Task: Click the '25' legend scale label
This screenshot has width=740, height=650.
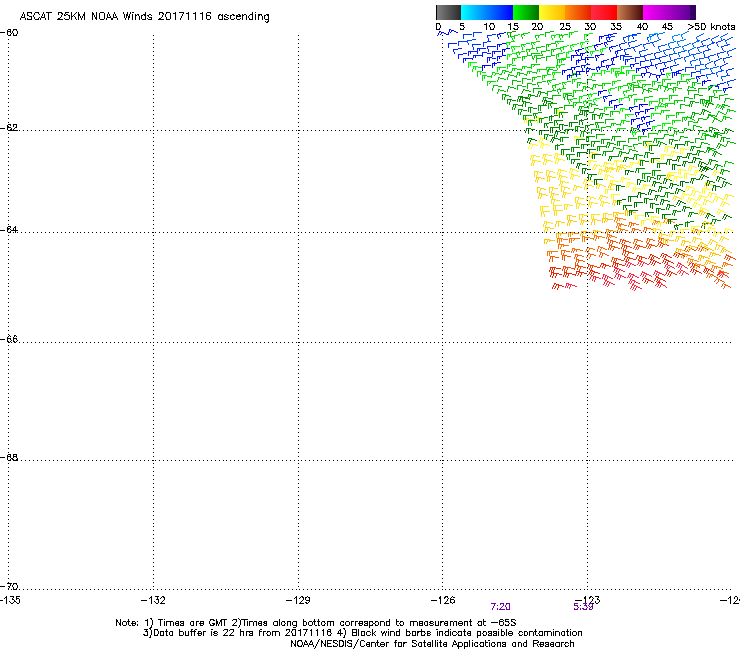Action: coord(565,27)
